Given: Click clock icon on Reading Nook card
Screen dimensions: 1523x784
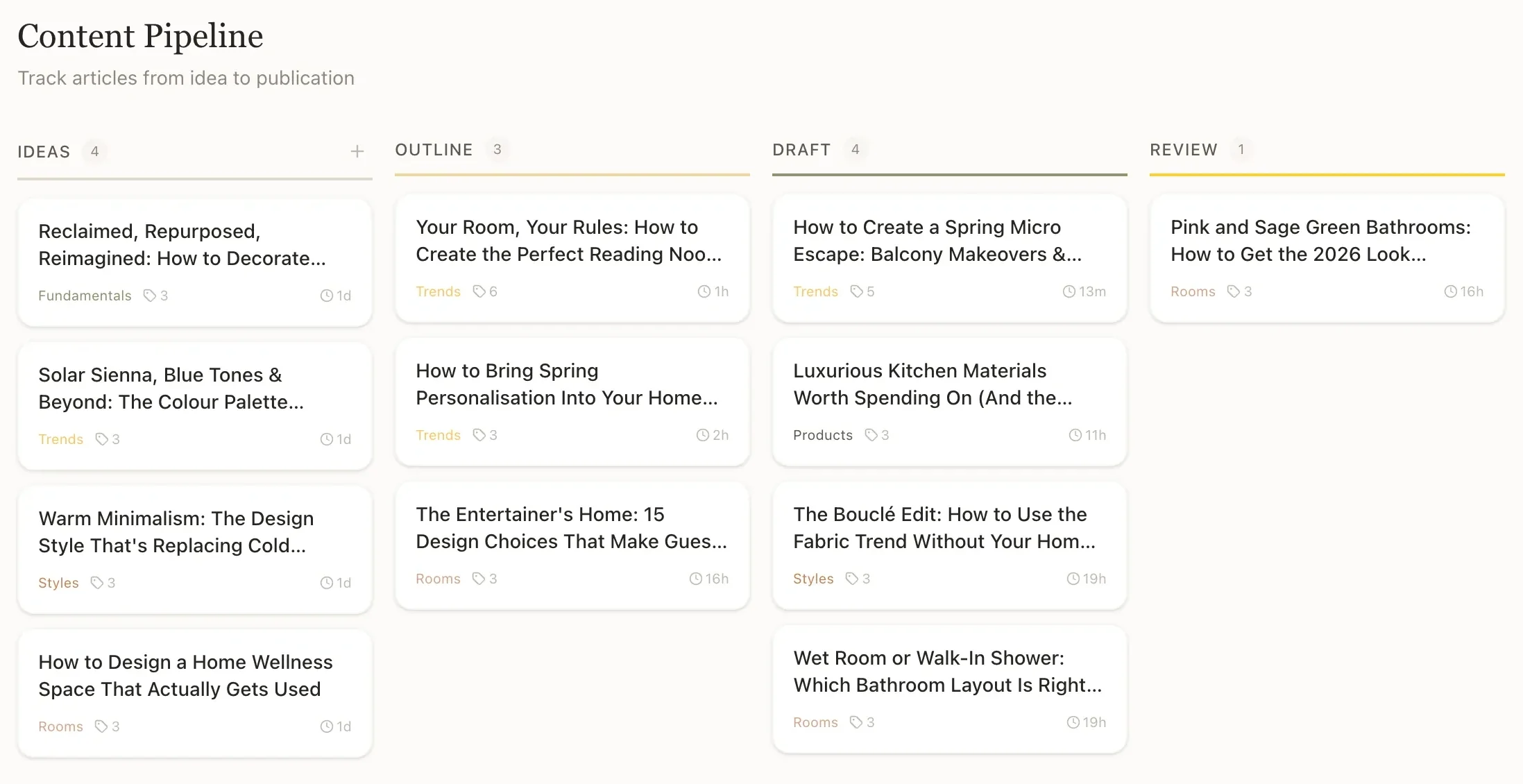Looking at the screenshot, I should (x=704, y=291).
